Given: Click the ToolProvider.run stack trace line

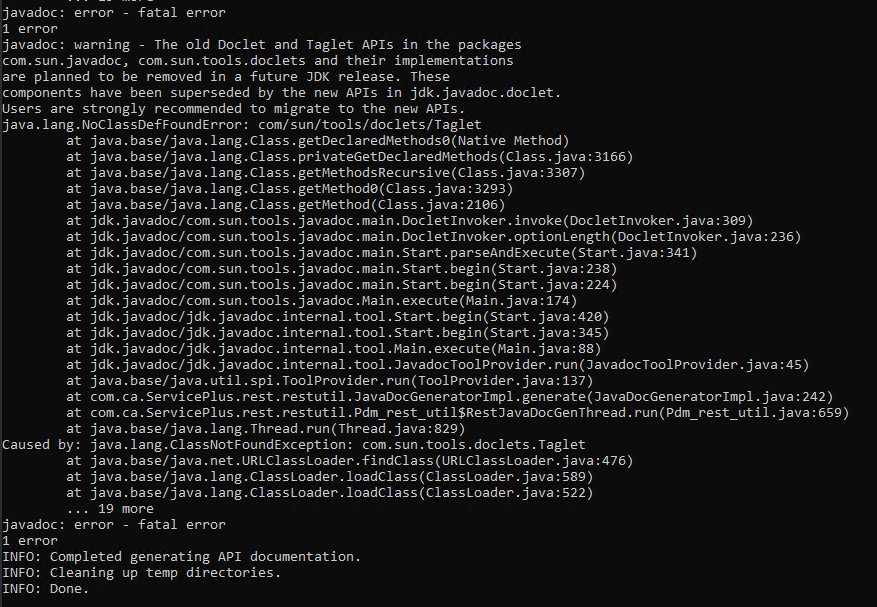Looking at the screenshot, I should [329, 381].
